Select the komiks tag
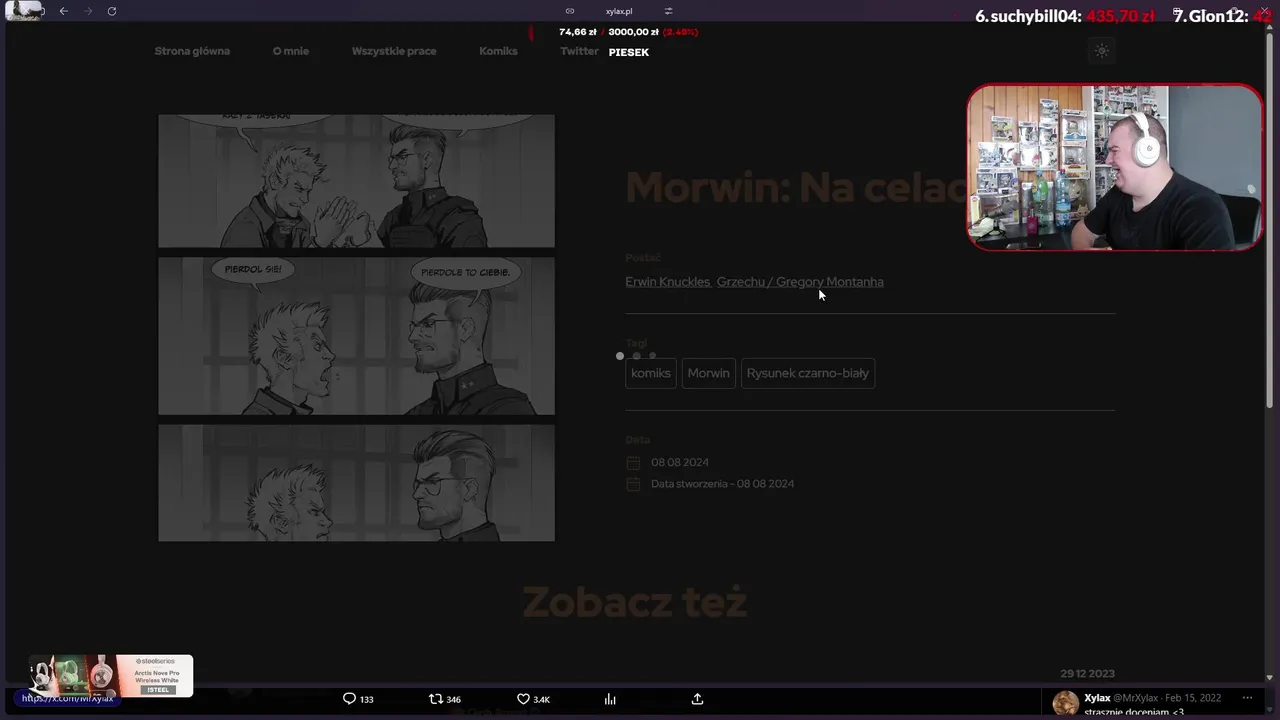 pyautogui.click(x=651, y=373)
